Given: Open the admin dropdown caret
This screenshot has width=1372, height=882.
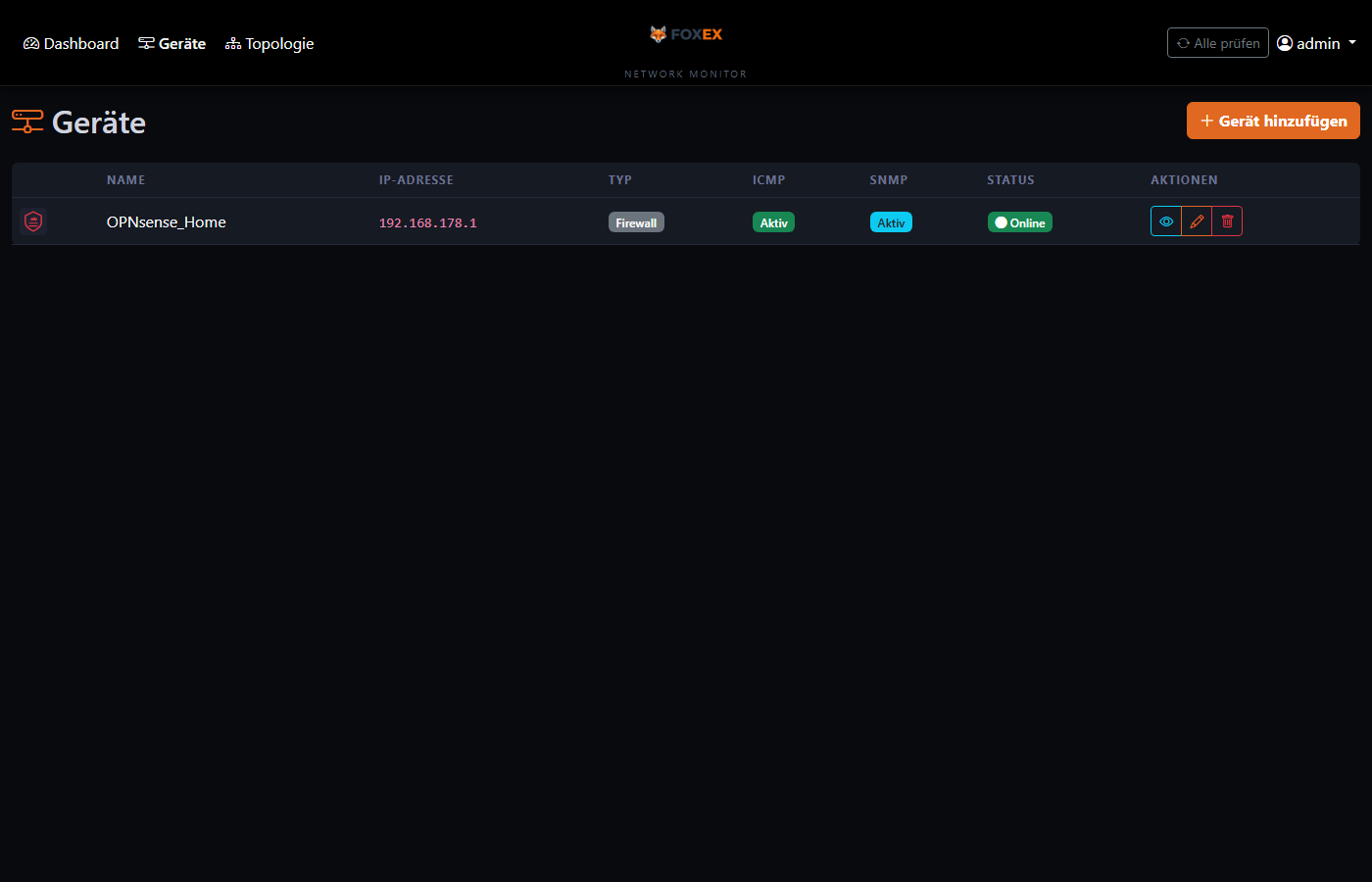Looking at the screenshot, I should (x=1352, y=42).
